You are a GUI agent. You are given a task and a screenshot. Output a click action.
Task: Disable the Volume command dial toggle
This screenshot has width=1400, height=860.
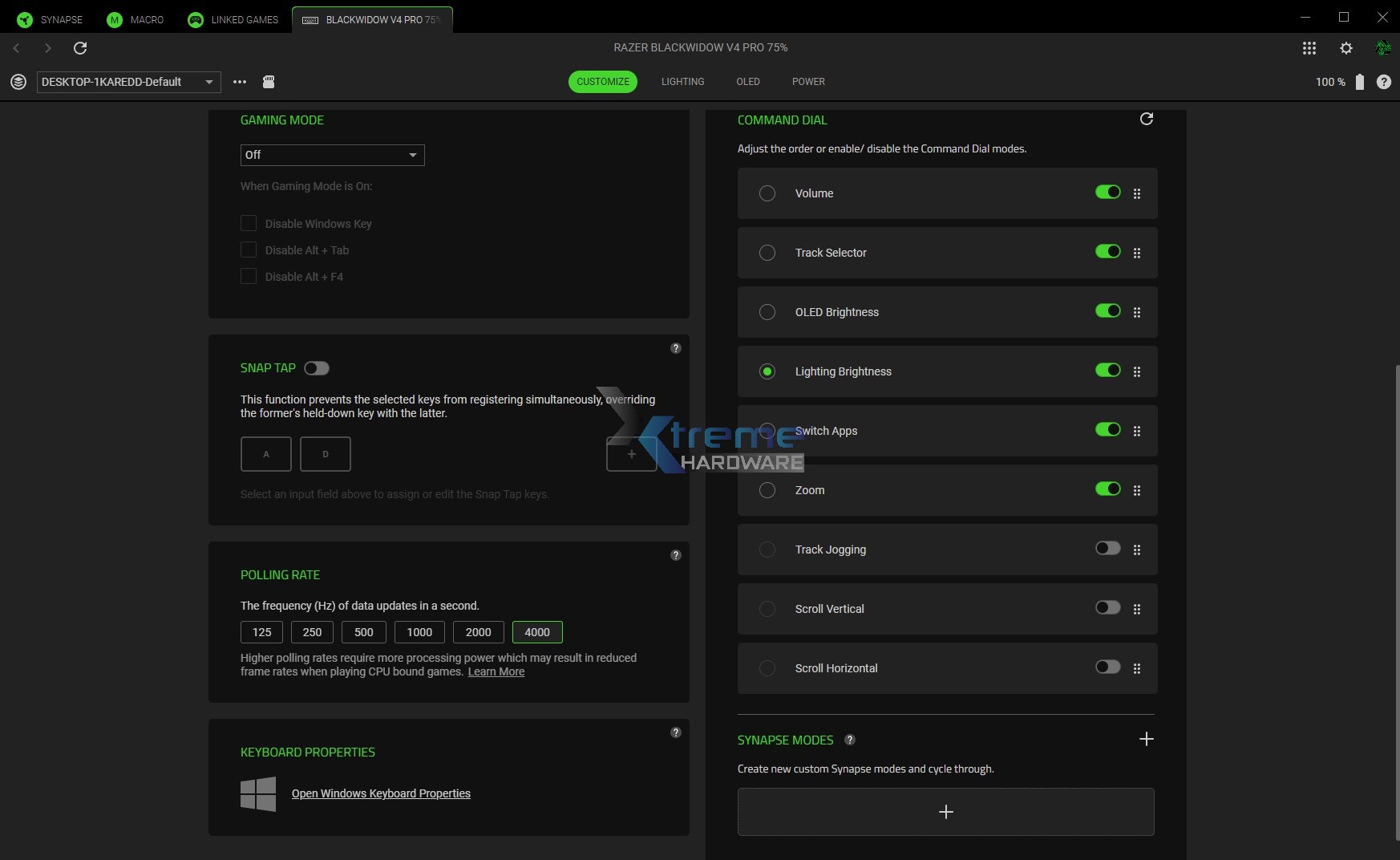[x=1107, y=193]
